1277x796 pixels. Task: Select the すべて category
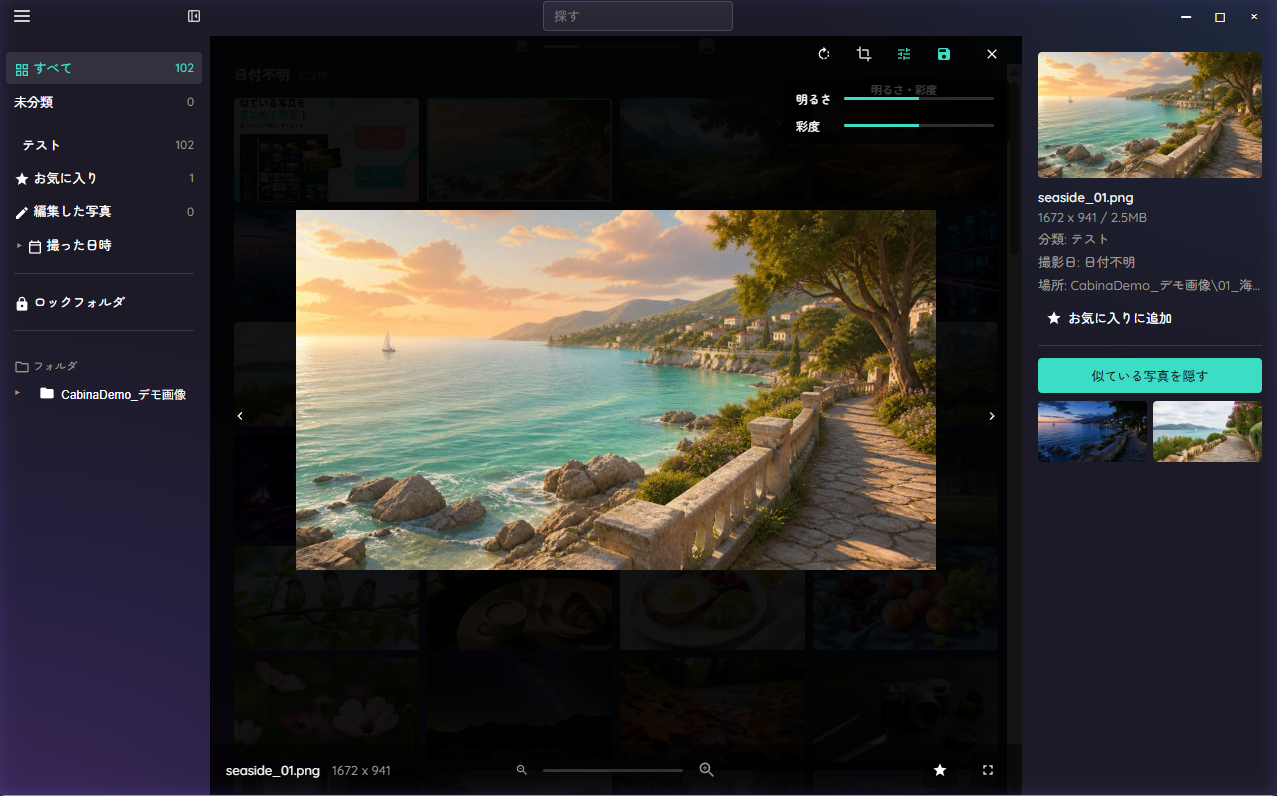[x=104, y=68]
